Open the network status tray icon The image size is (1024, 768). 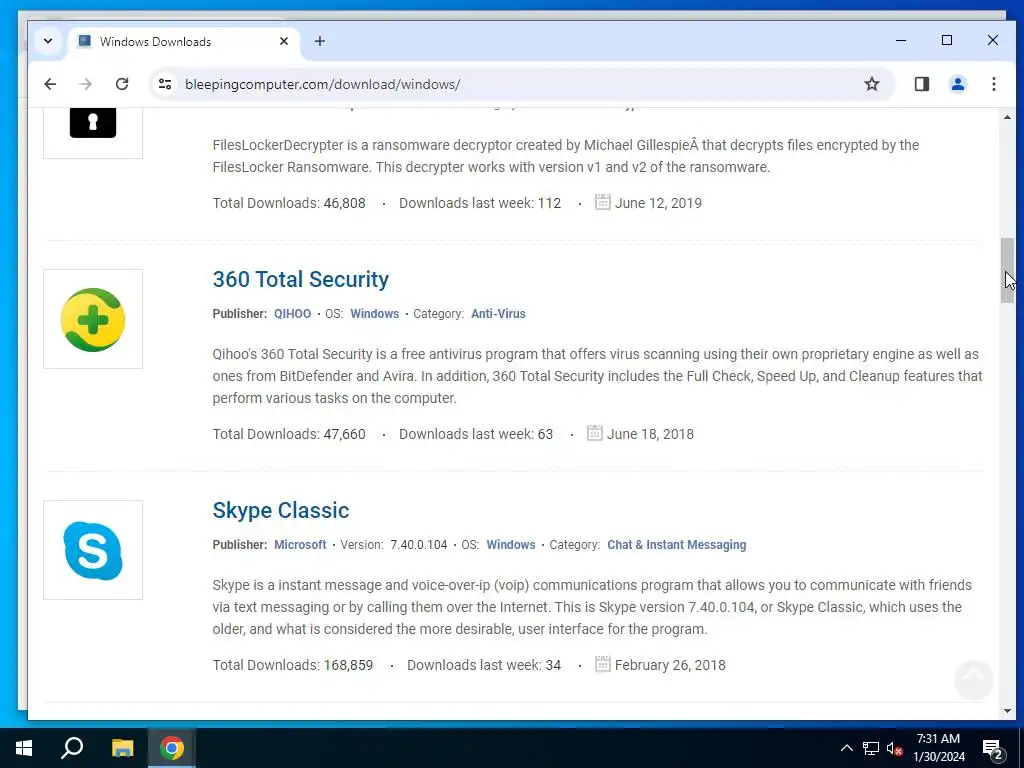tap(871, 748)
